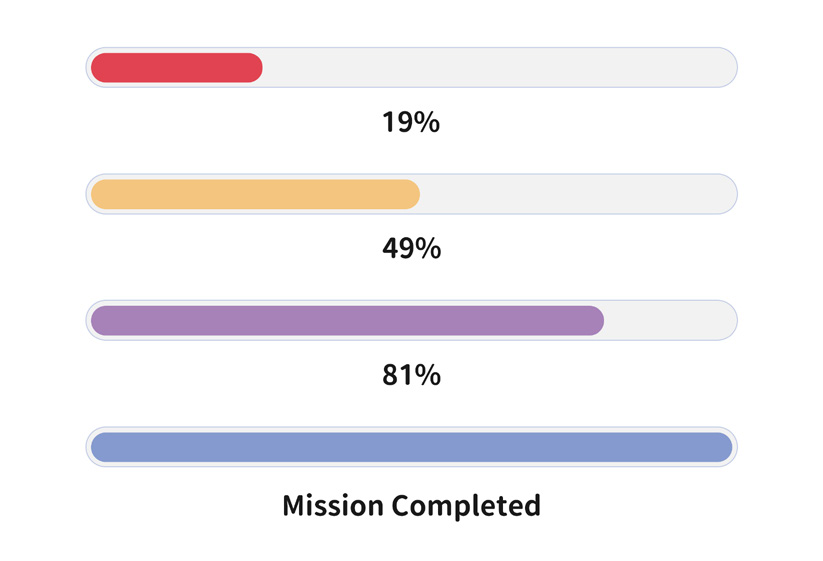Screen dimensions: 823x561
Task: Click the left starting end of the red fill
Action: pyautogui.click(x=99, y=68)
